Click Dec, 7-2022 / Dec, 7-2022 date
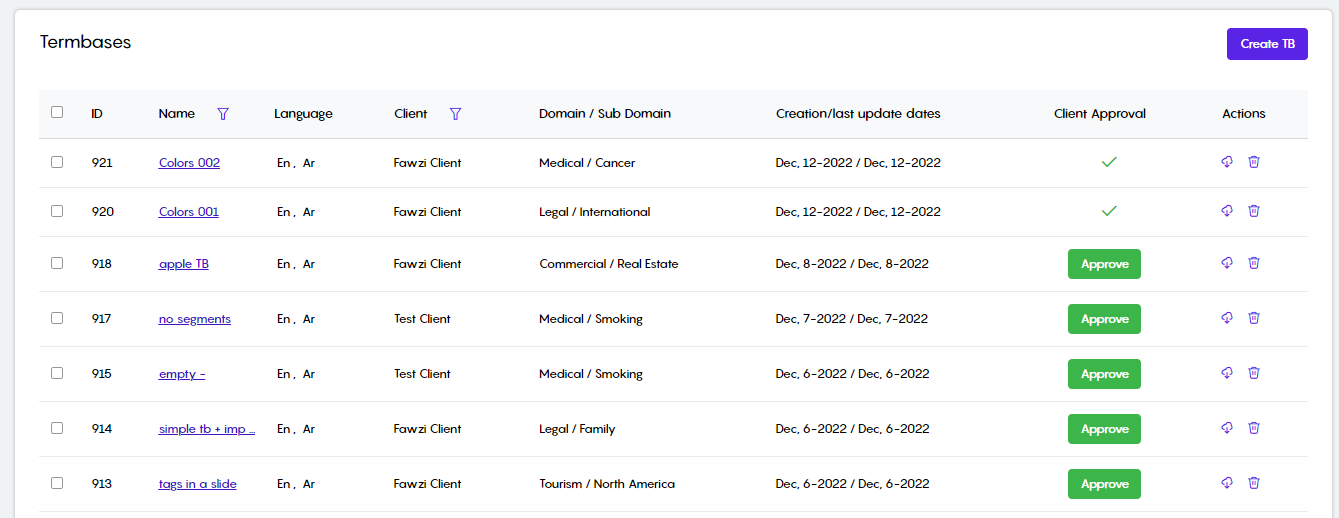Screen dimensions: 1339x518 pos(852,319)
